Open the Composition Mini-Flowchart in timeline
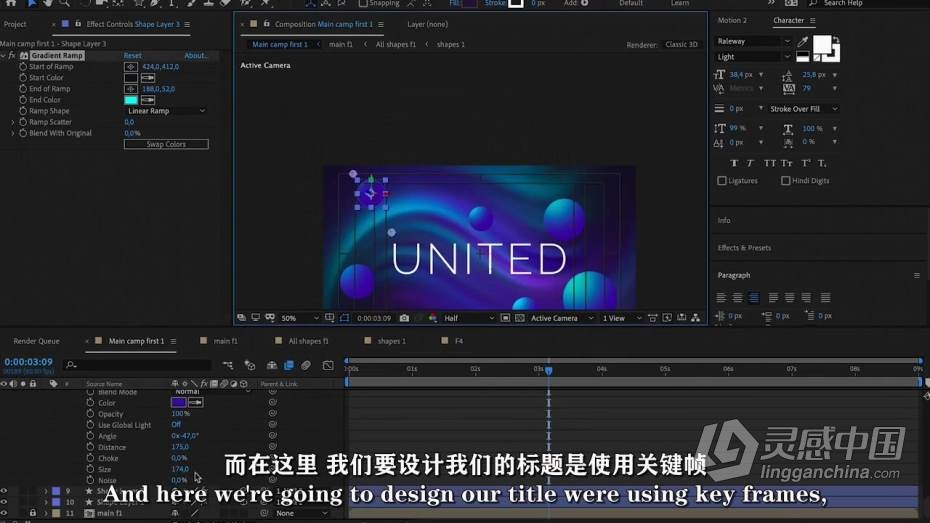The image size is (930, 523). pyautogui.click(x=228, y=365)
